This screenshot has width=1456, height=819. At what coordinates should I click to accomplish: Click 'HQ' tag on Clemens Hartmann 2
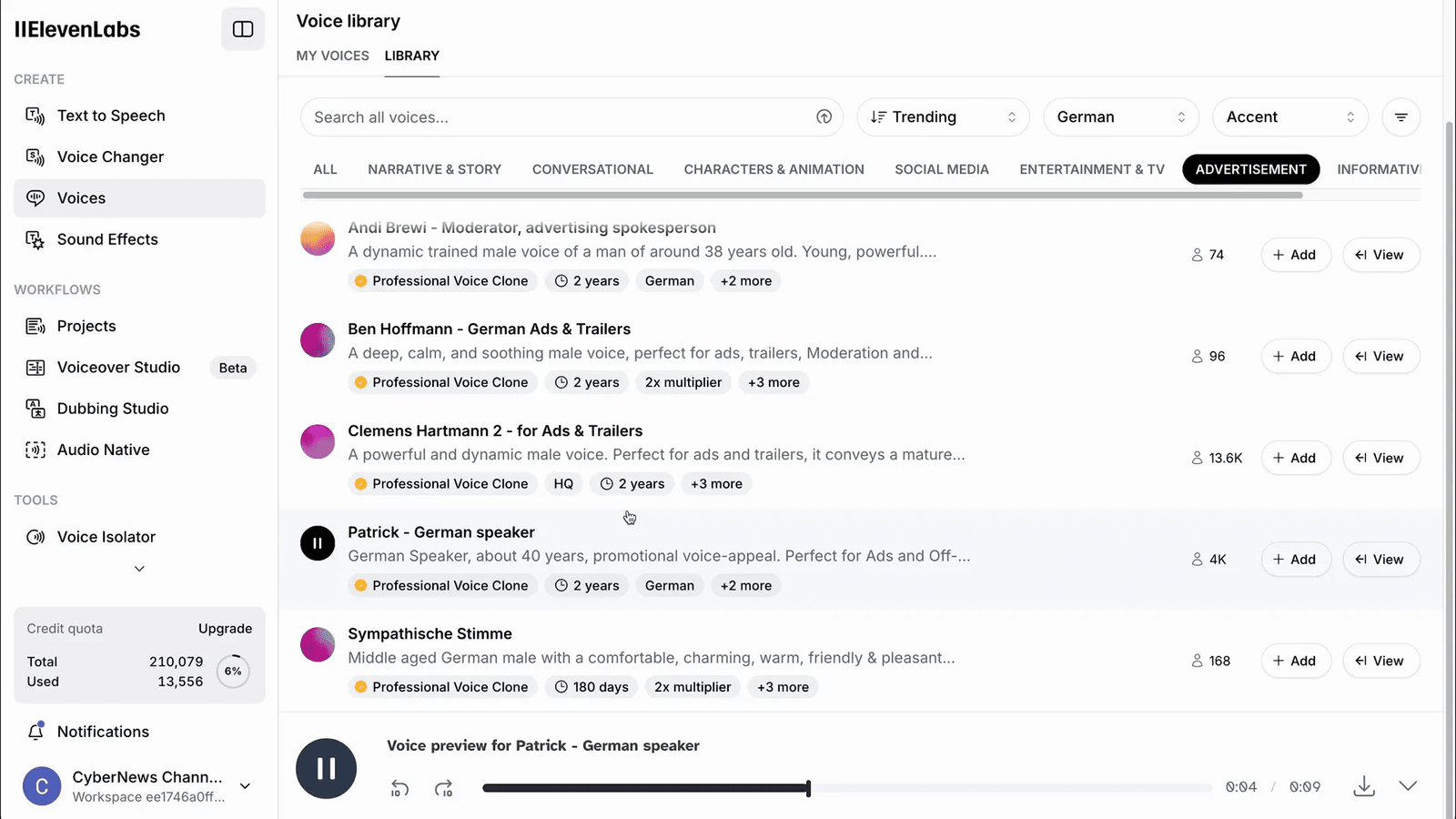563,484
